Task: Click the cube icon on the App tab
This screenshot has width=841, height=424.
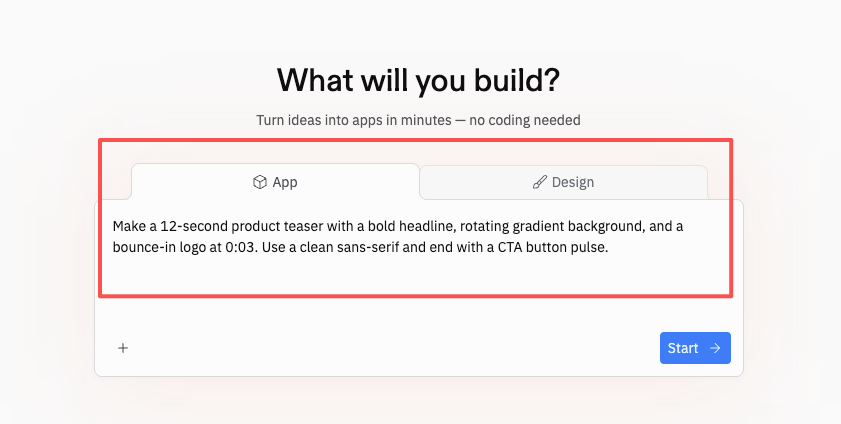Action: coord(260,182)
